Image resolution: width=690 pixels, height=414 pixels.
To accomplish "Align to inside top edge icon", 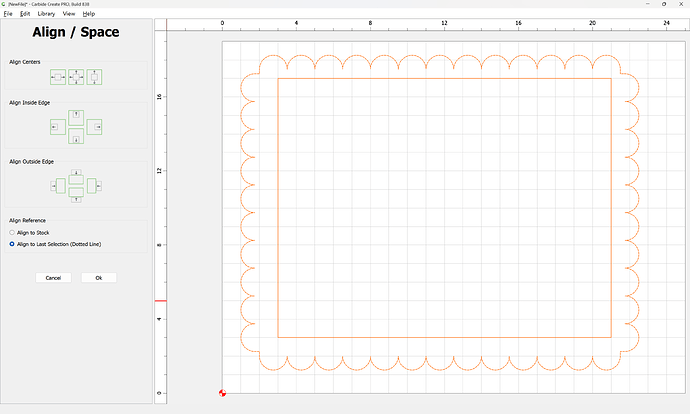I will coord(76,116).
